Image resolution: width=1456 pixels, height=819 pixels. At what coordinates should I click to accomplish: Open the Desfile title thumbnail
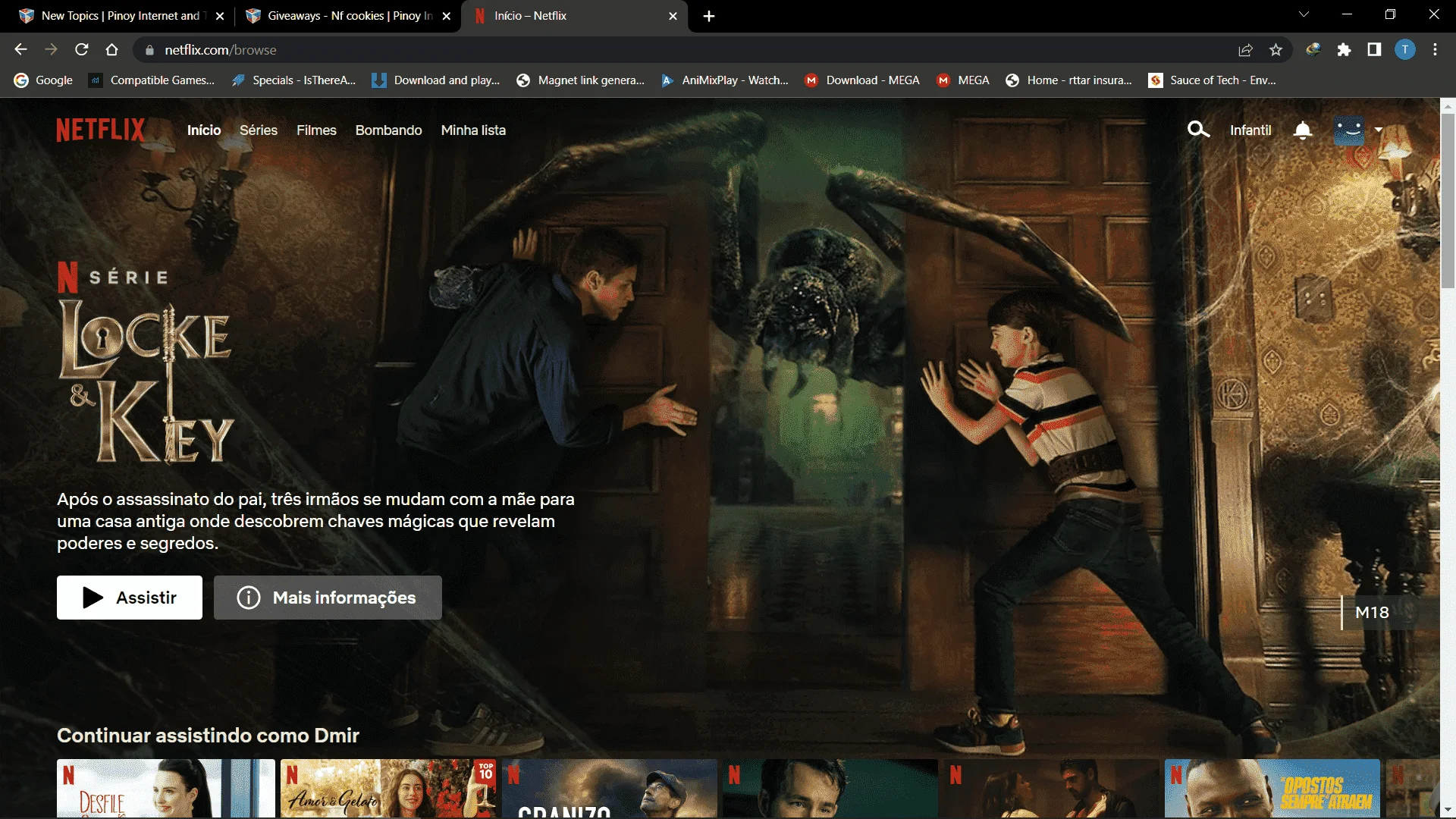[165, 789]
